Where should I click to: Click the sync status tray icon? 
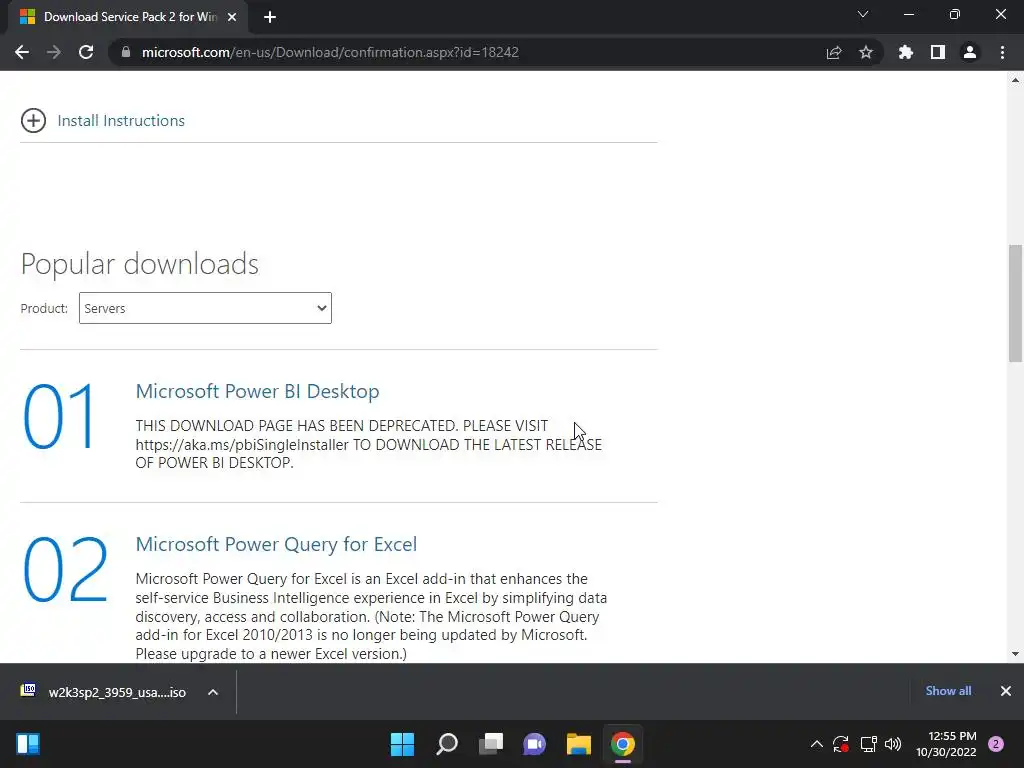[840, 744]
